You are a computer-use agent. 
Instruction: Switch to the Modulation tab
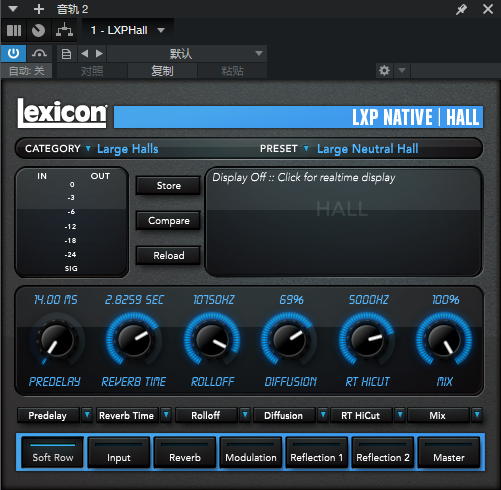251,452
